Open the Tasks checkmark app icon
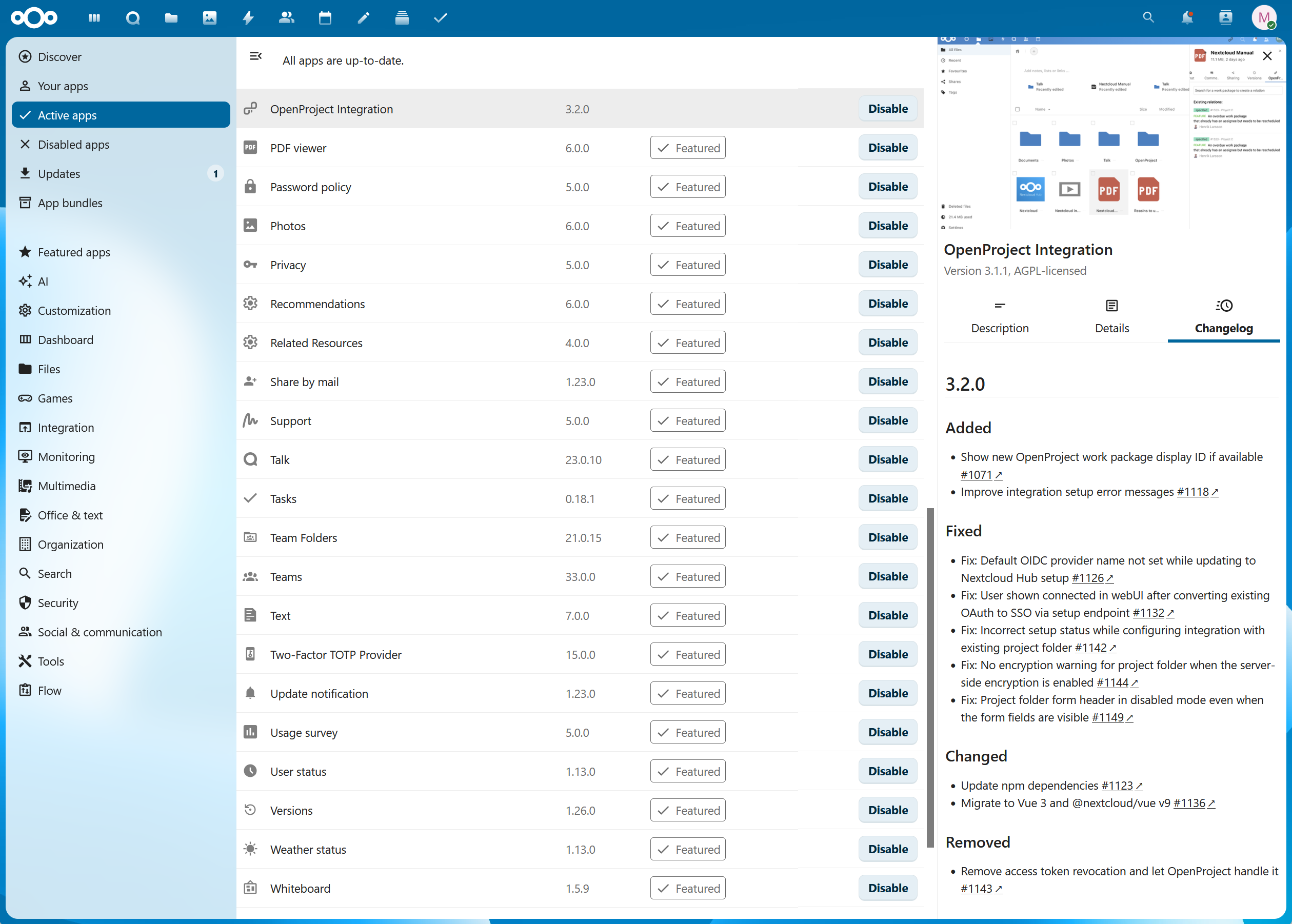 [440, 18]
